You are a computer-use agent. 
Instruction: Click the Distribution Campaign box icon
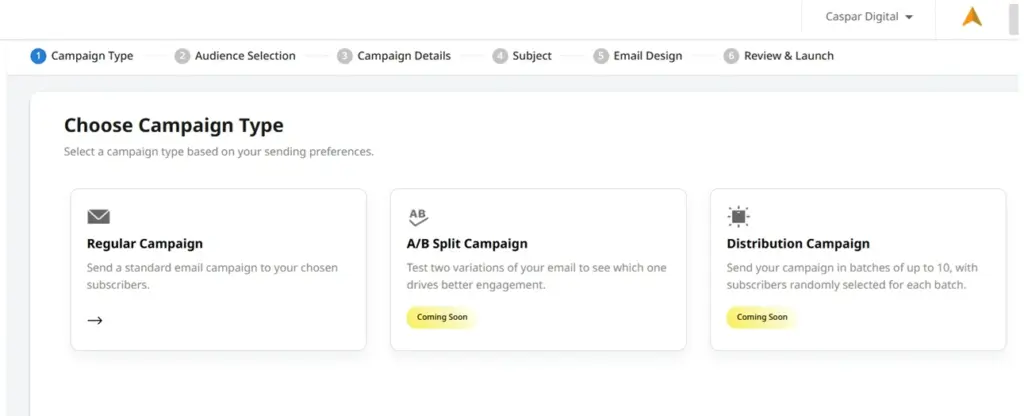pyautogui.click(x=739, y=217)
